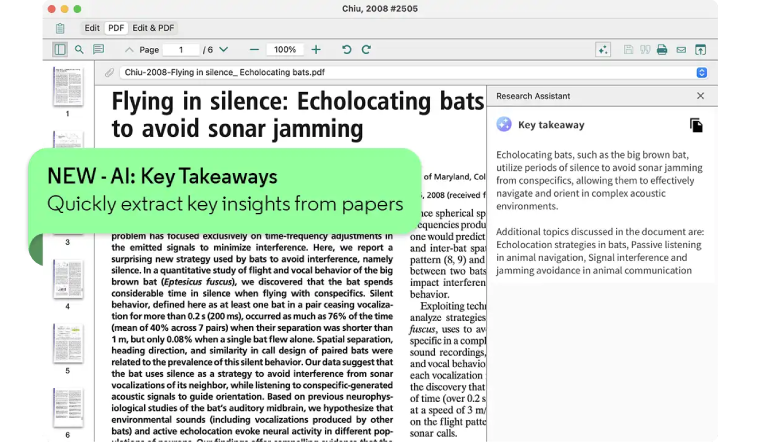
Task: Open the PDF search magnifier
Action: [x=79, y=49]
